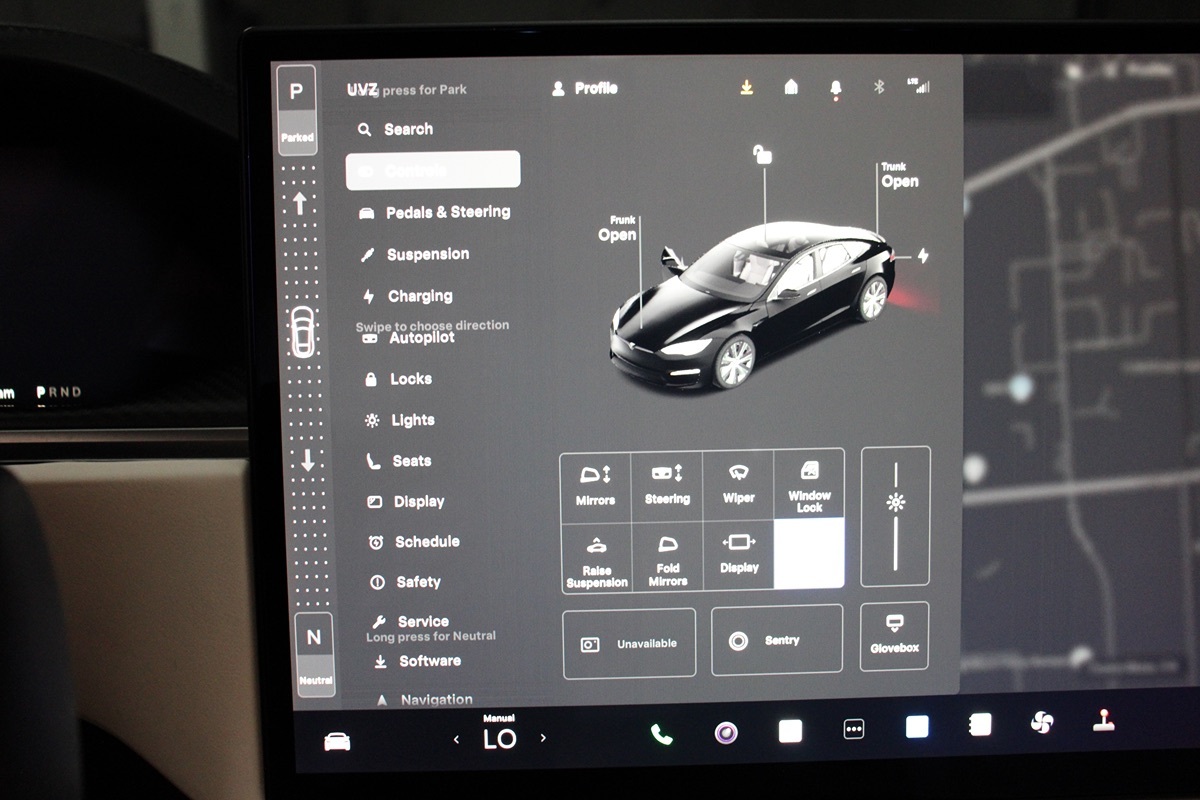Click the software download arrow icon
This screenshot has width=1200, height=800.
[746, 88]
